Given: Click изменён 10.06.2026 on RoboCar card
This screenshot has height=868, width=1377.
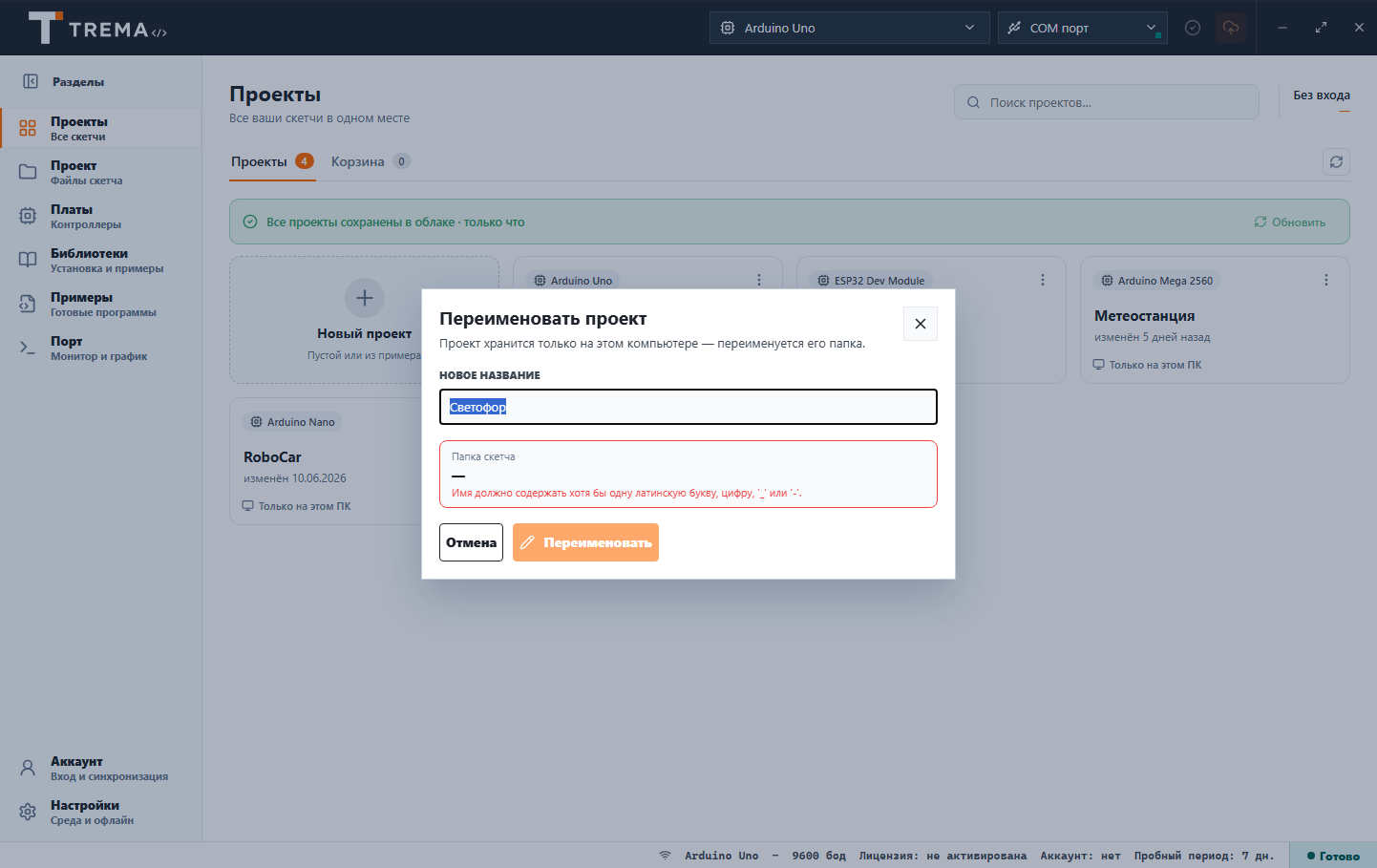Looking at the screenshot, I should [295, 478].
